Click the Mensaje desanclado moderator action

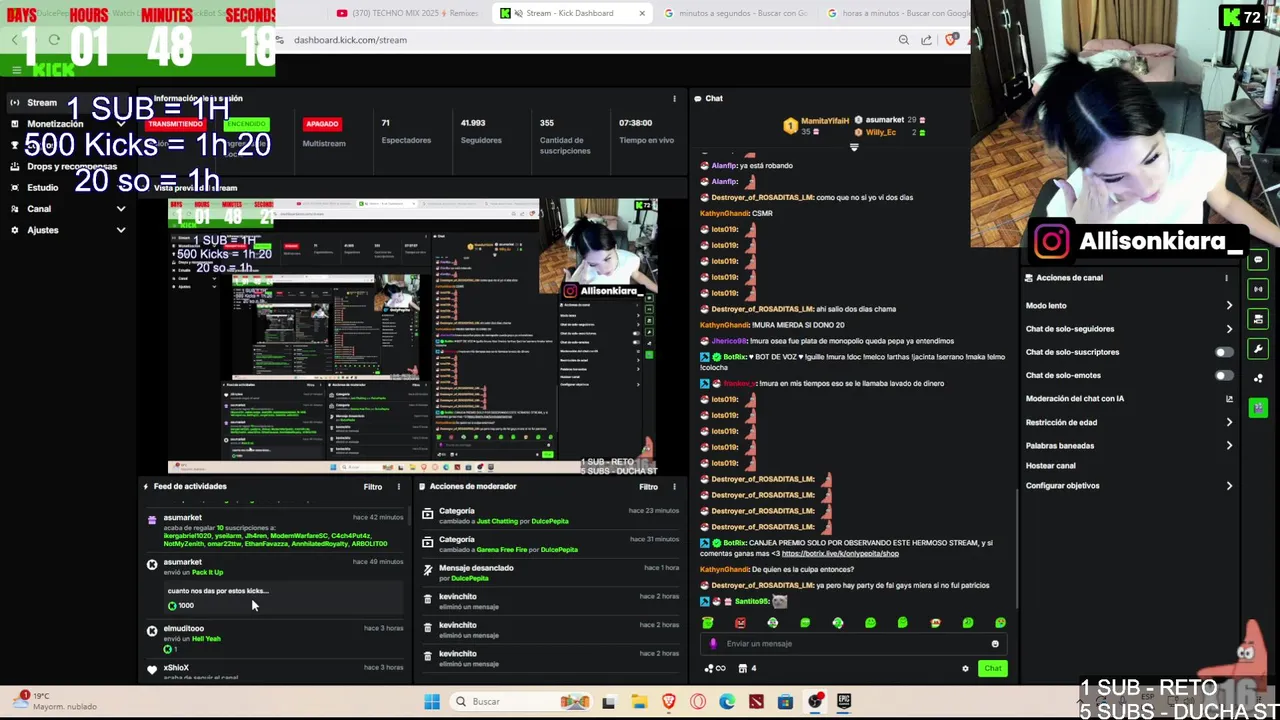(549, 572)
